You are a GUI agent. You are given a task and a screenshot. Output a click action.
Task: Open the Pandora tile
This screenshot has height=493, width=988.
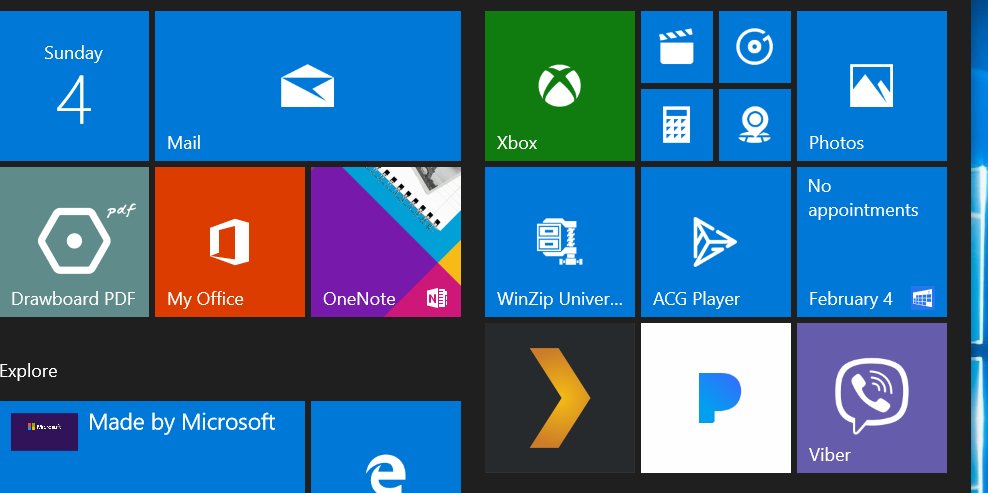click(716, 398)
